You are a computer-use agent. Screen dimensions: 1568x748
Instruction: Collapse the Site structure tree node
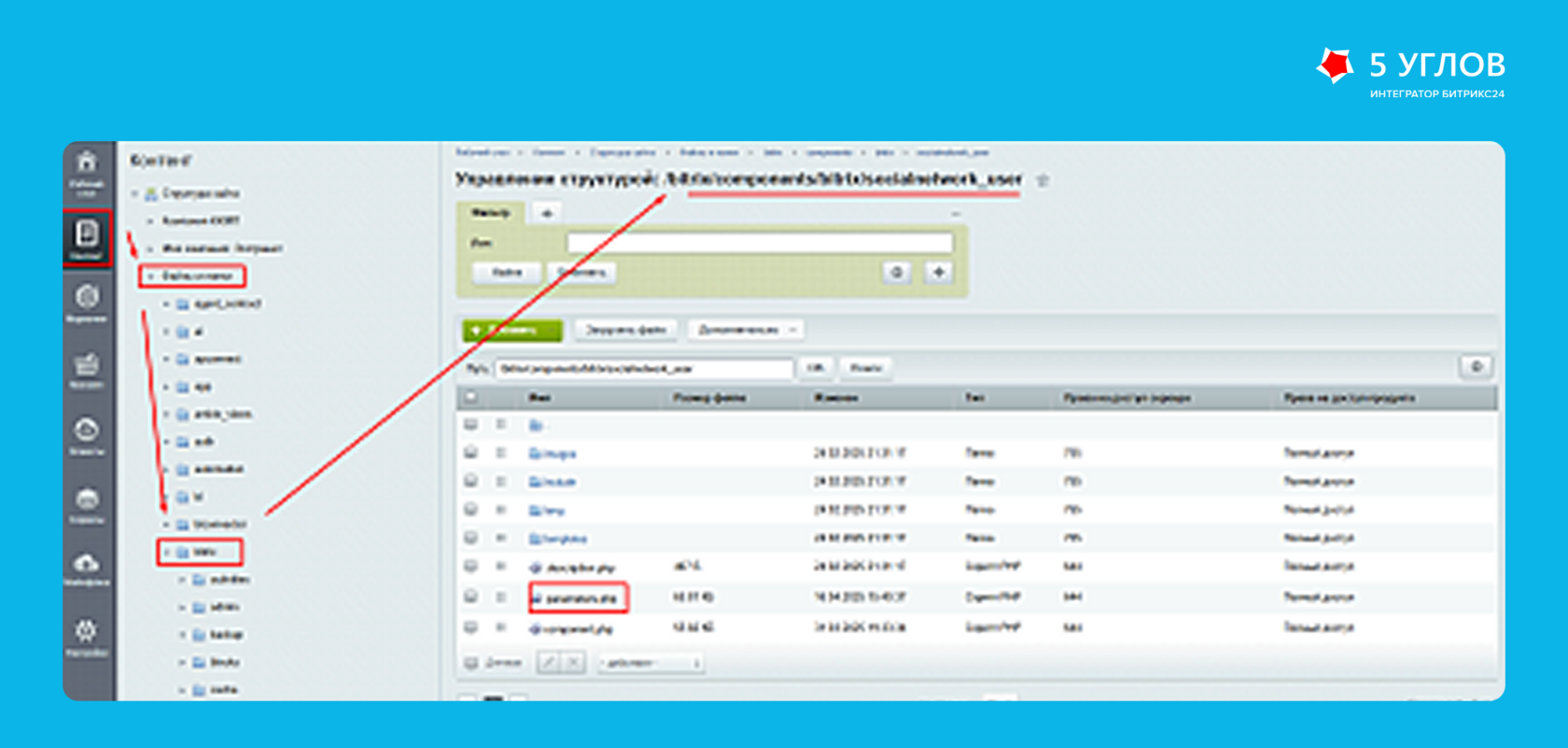(135, 193)
